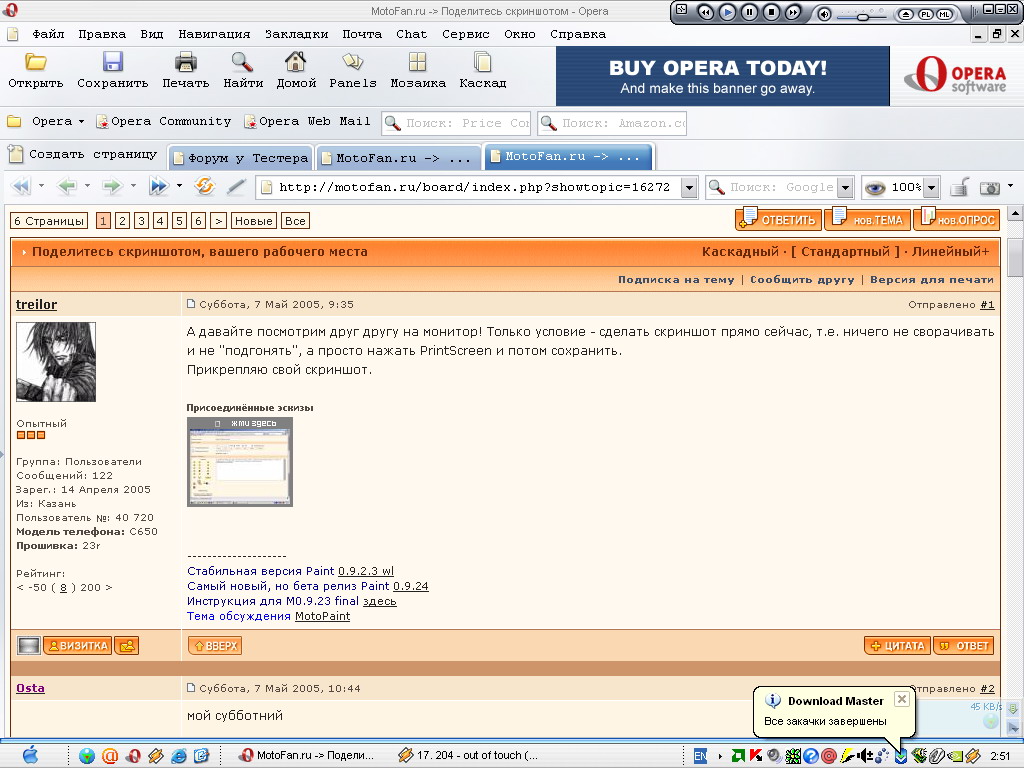
Task: Click the ВИЗИТКА button under treilor
Action: (x=77, y=646)
